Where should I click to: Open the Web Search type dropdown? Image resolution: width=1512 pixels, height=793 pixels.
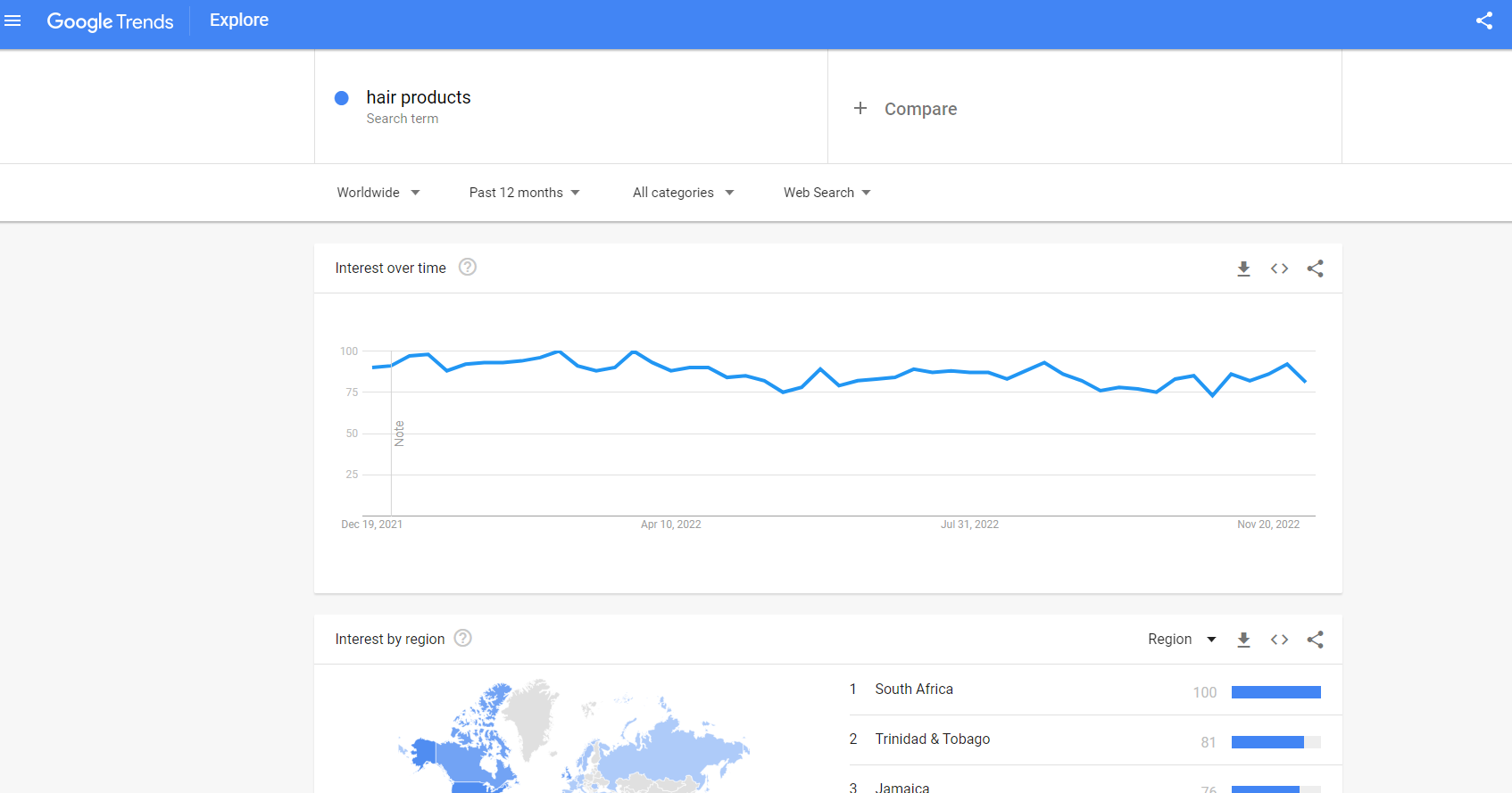point(827,193)
